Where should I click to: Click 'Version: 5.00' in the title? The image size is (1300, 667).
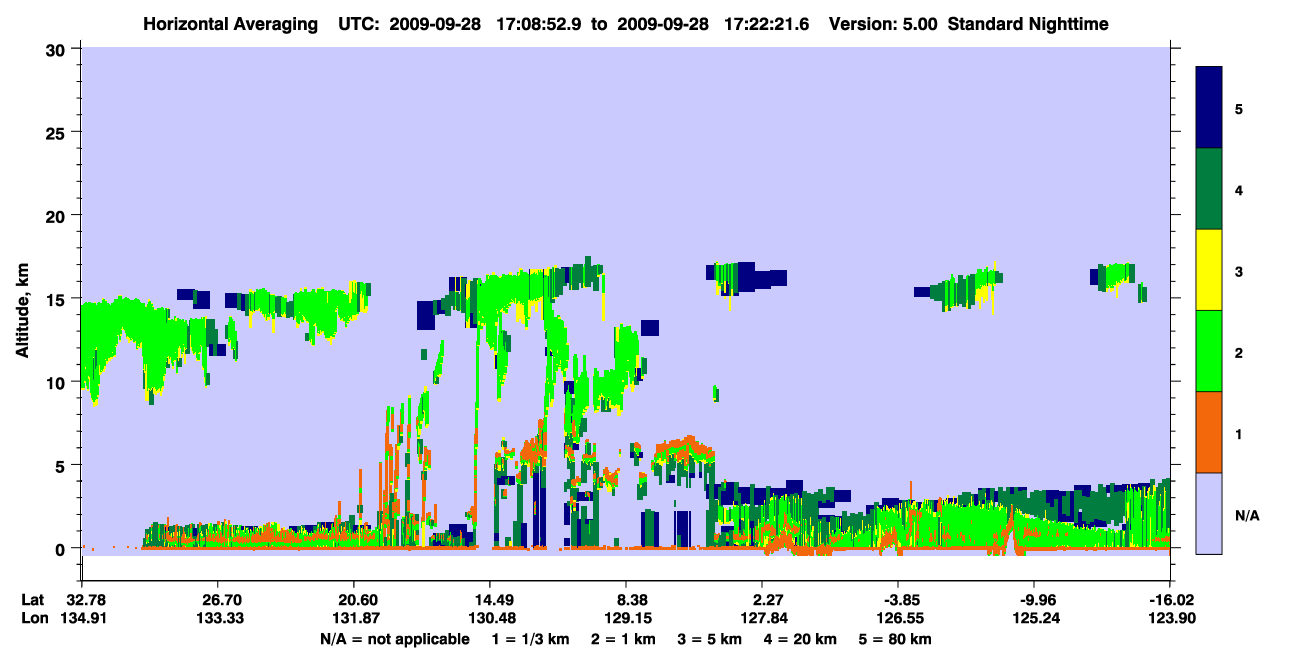(884, 23)
